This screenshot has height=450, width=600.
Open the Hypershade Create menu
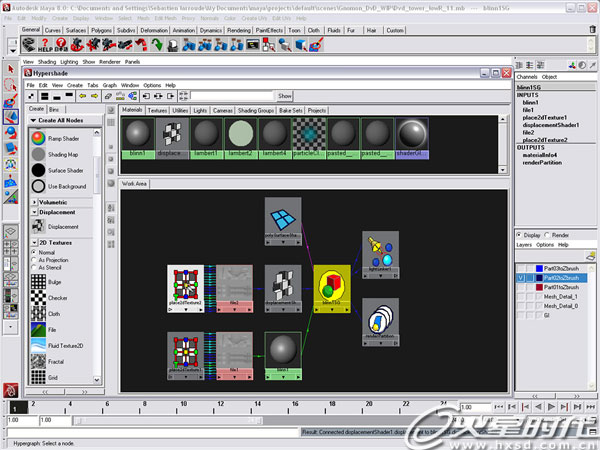75,85
